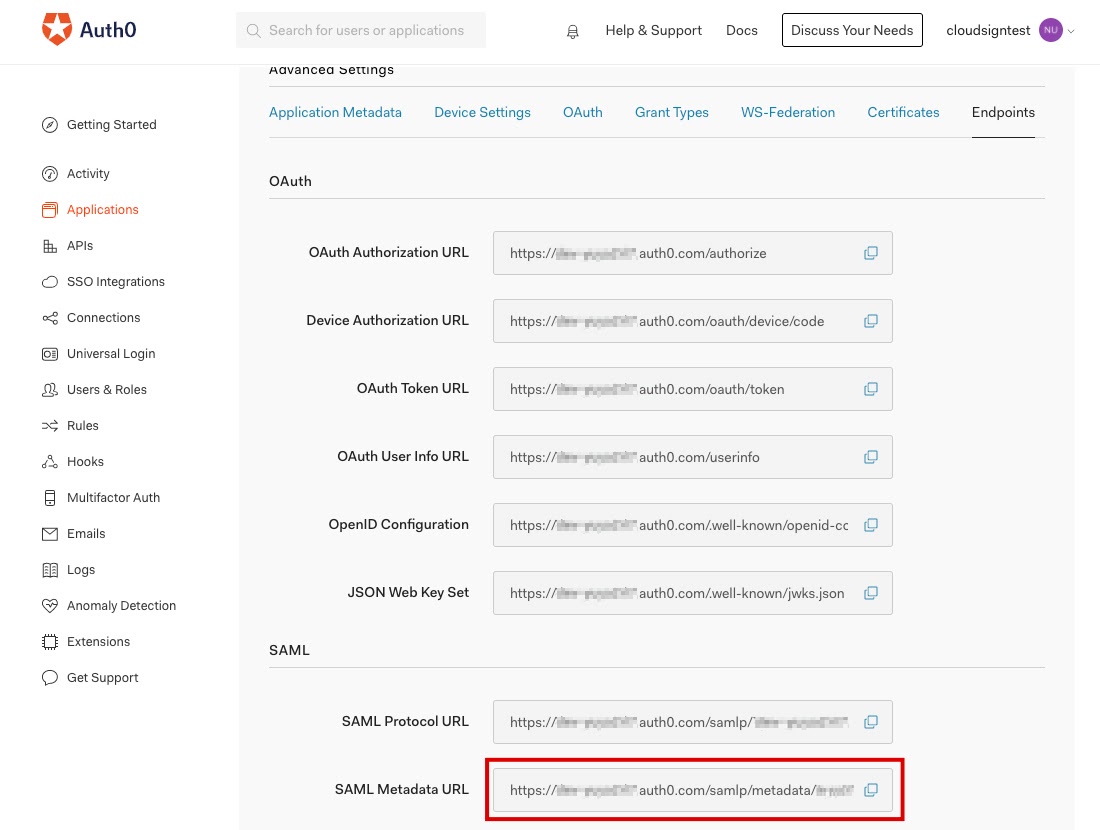The width and height of the screenshot is (1100, 830).
Task: Click the search users or applications field
Action: pos(361,30)
